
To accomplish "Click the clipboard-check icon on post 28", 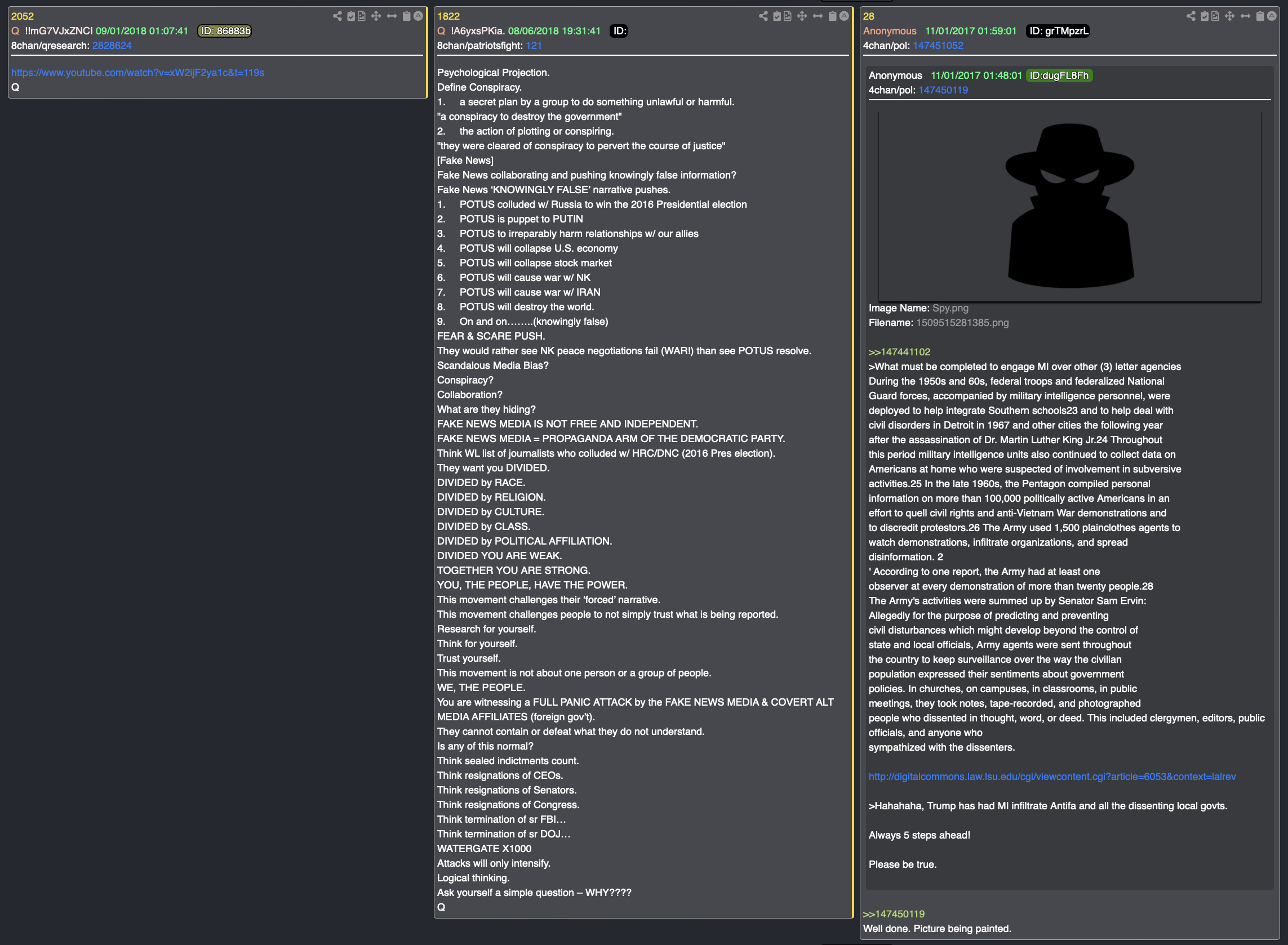I will click(x=1205, y=16).
